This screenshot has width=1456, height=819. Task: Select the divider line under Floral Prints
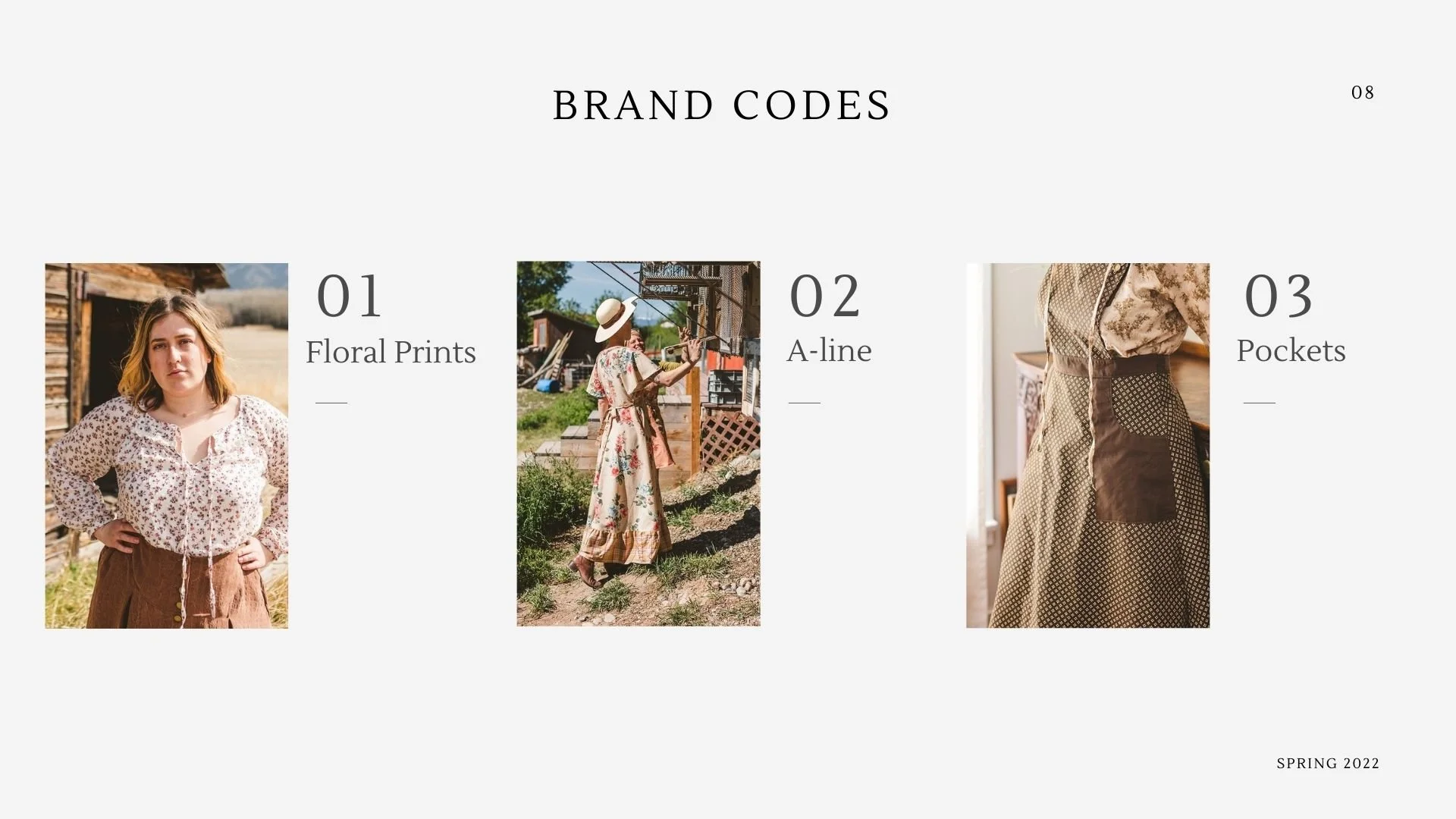pos(331,403)
